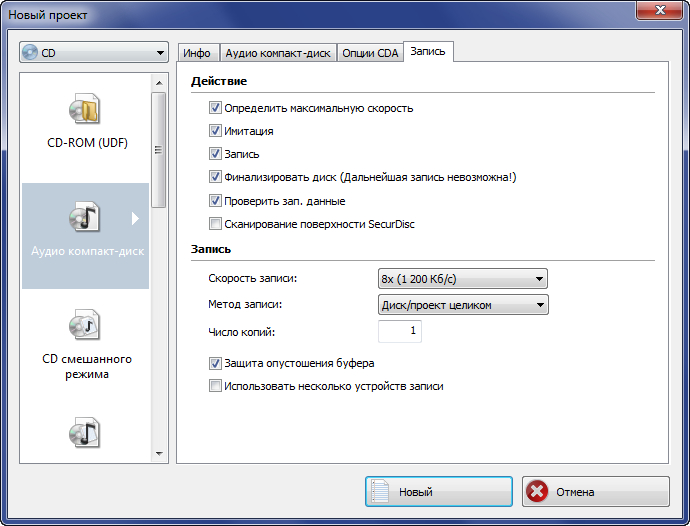
Task: Click the red X icon on Отмена
Action: [x=537, y=491]
